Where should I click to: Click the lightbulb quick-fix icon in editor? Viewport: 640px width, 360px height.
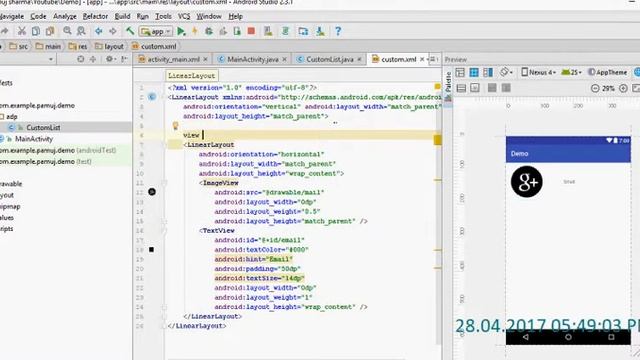click(176, 126)
